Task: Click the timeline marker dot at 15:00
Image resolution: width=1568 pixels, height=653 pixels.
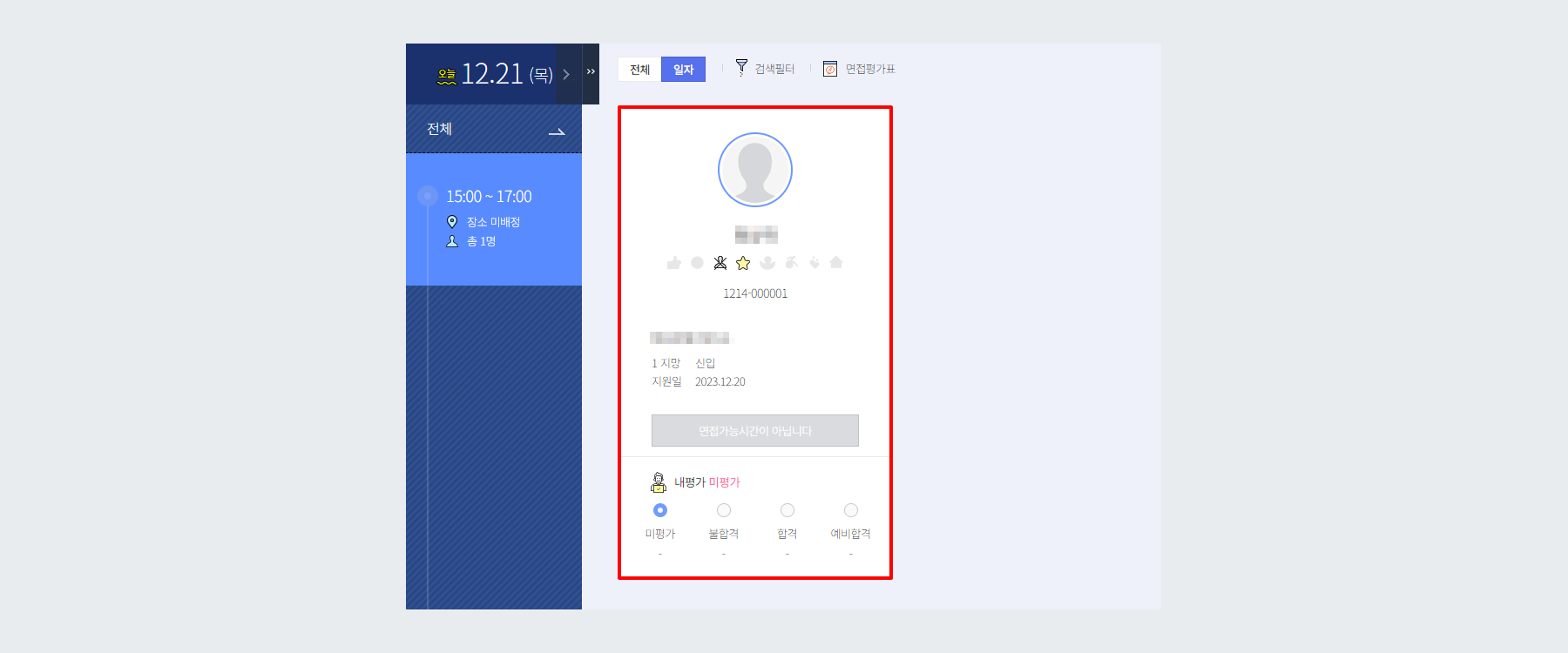Action: (x=428, y=196)
